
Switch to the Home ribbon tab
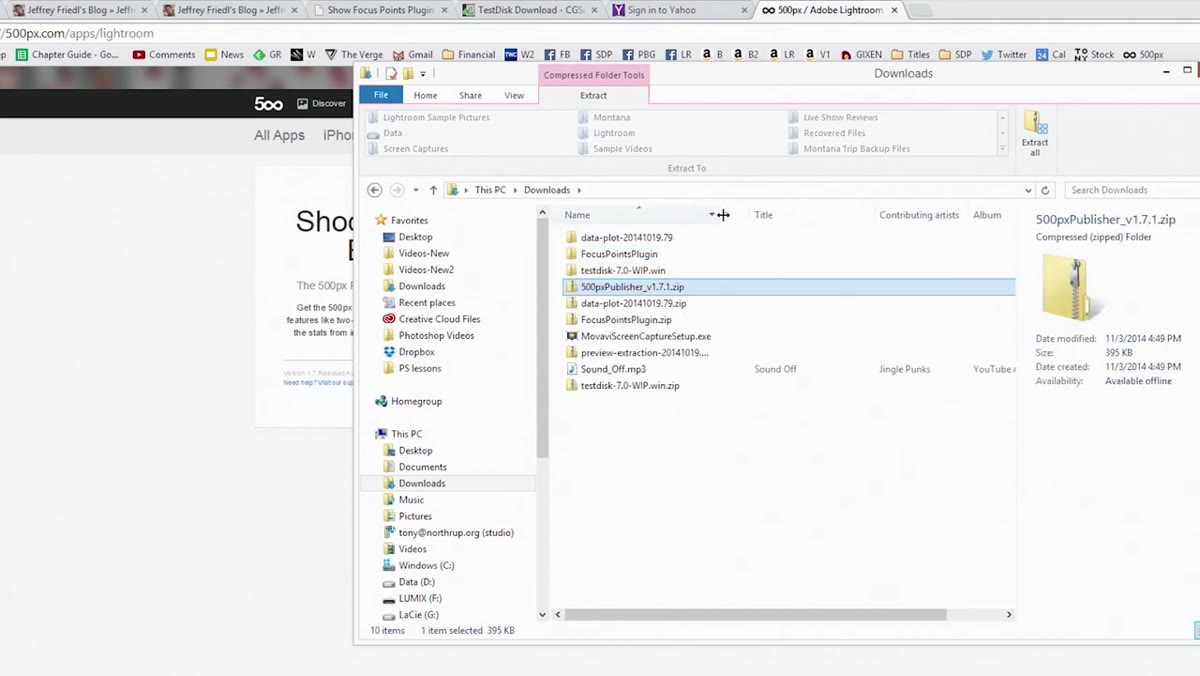[x=425, y=95]
